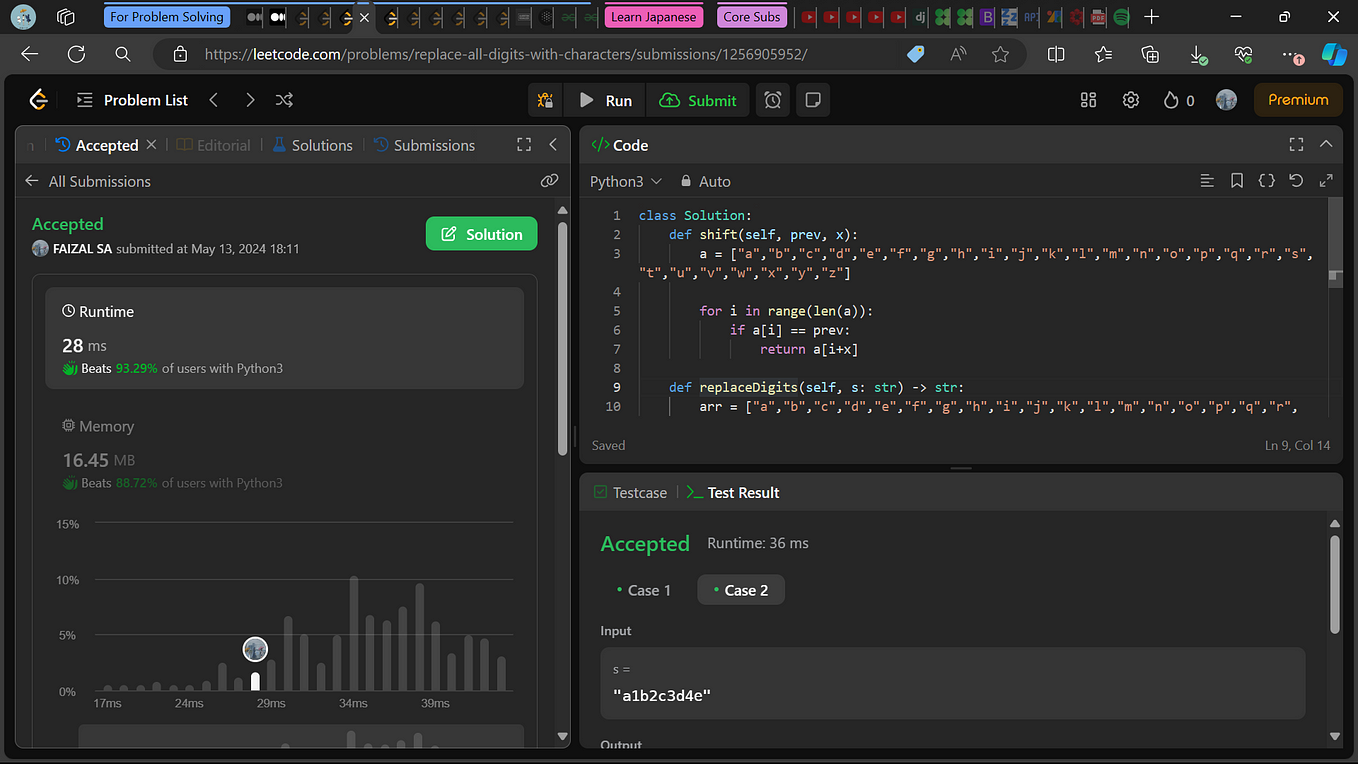1358x764 pixels.
Task: Close the Accepted tab
Action: pyautogui.click(x=151, y=145)
